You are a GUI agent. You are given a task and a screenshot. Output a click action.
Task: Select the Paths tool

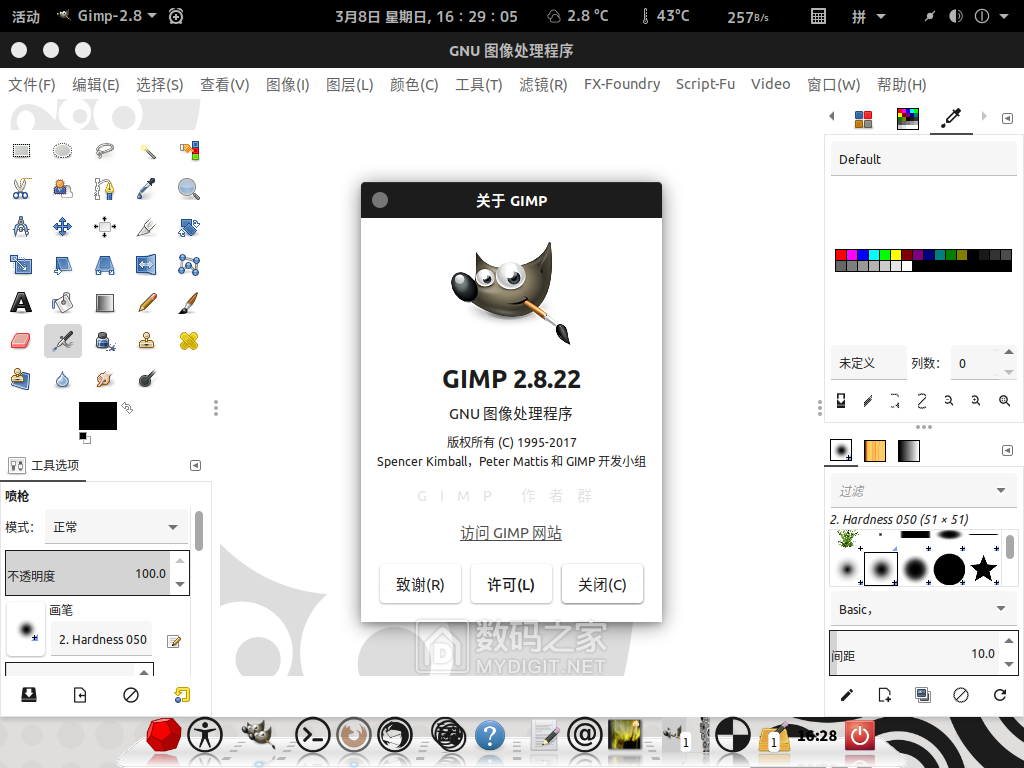[x=104, y=189]
